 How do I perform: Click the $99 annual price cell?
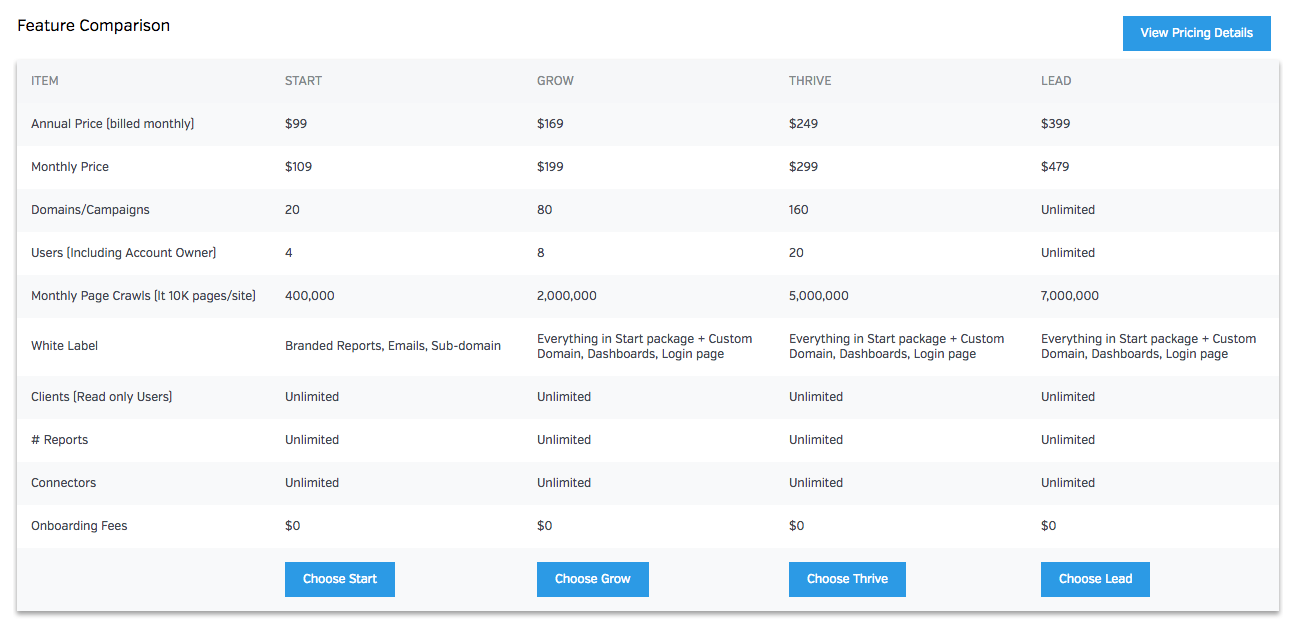pyautogui.click(x=295, y=124)
